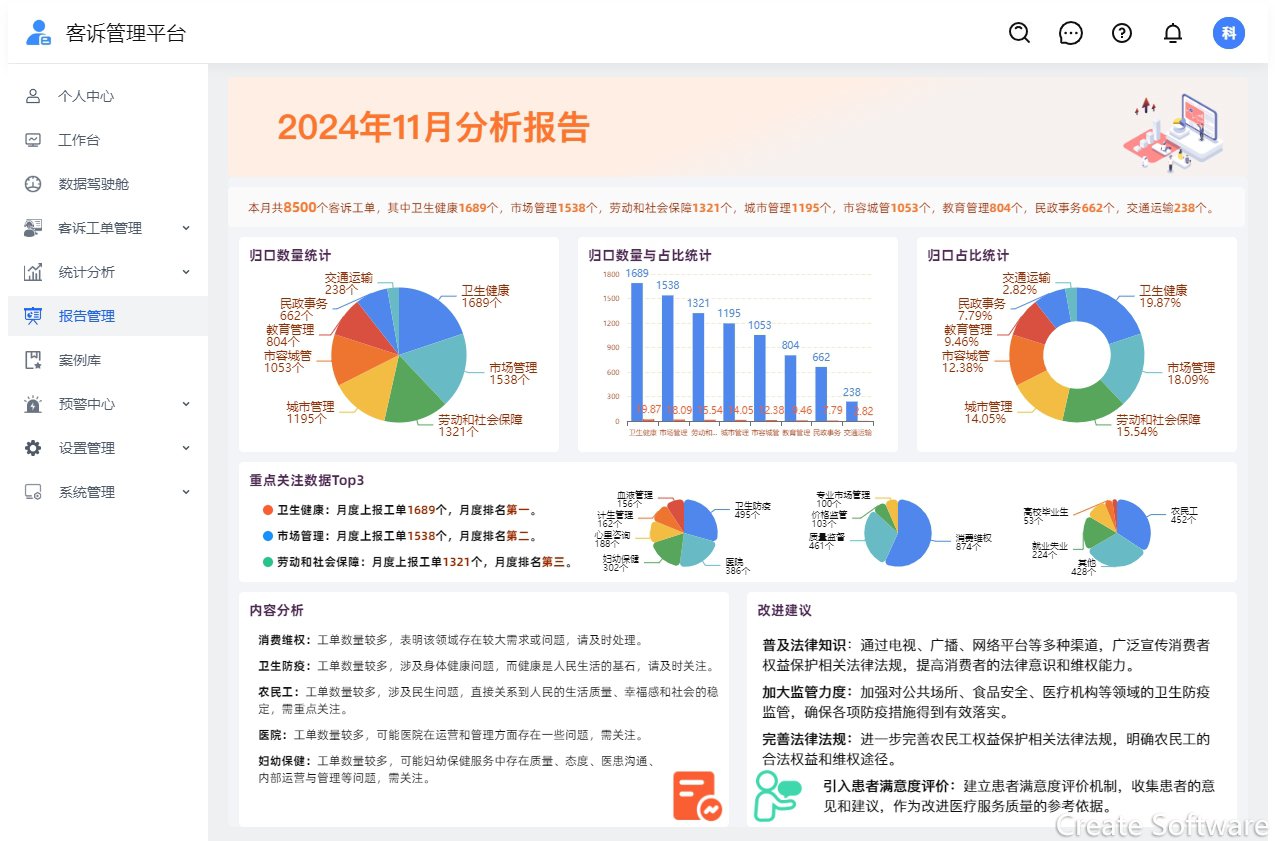The width and height of the screenshot is (1275, 841).
Task: Click the 设置管理 gear icon
Action: point(33,448)
